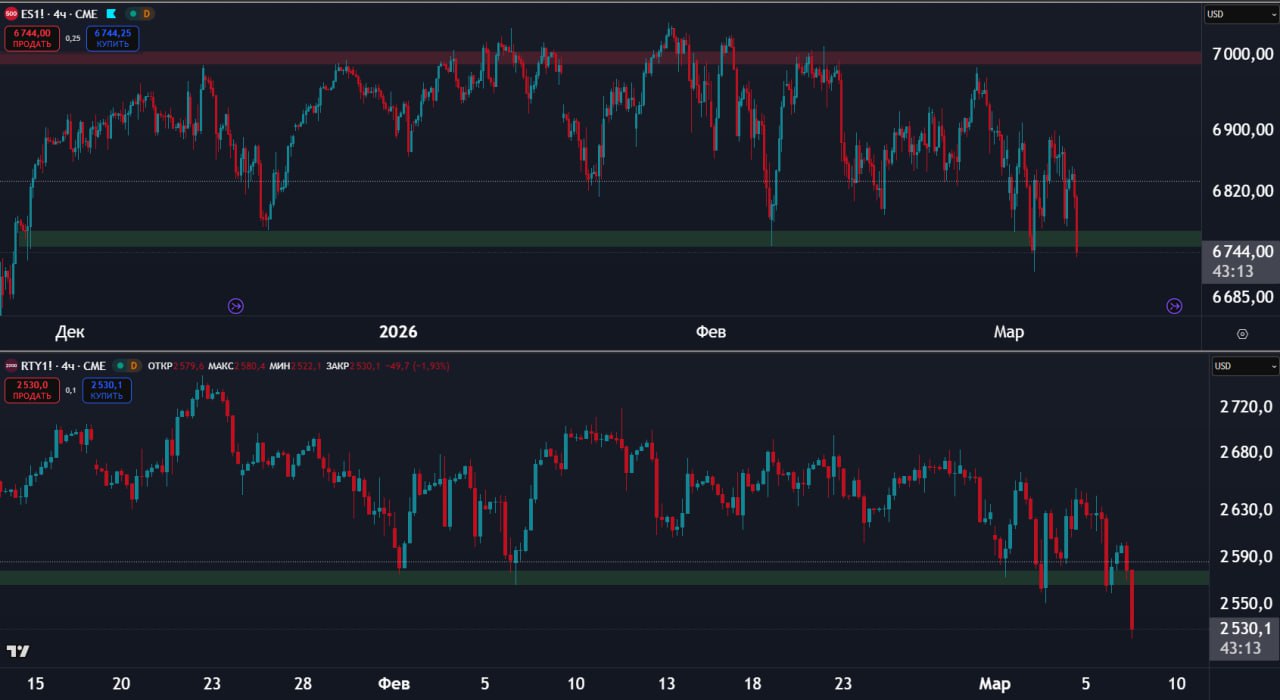Click the 2 720,0 price axis label
Screen dimensions: 1280x700
click(1245, 407)
